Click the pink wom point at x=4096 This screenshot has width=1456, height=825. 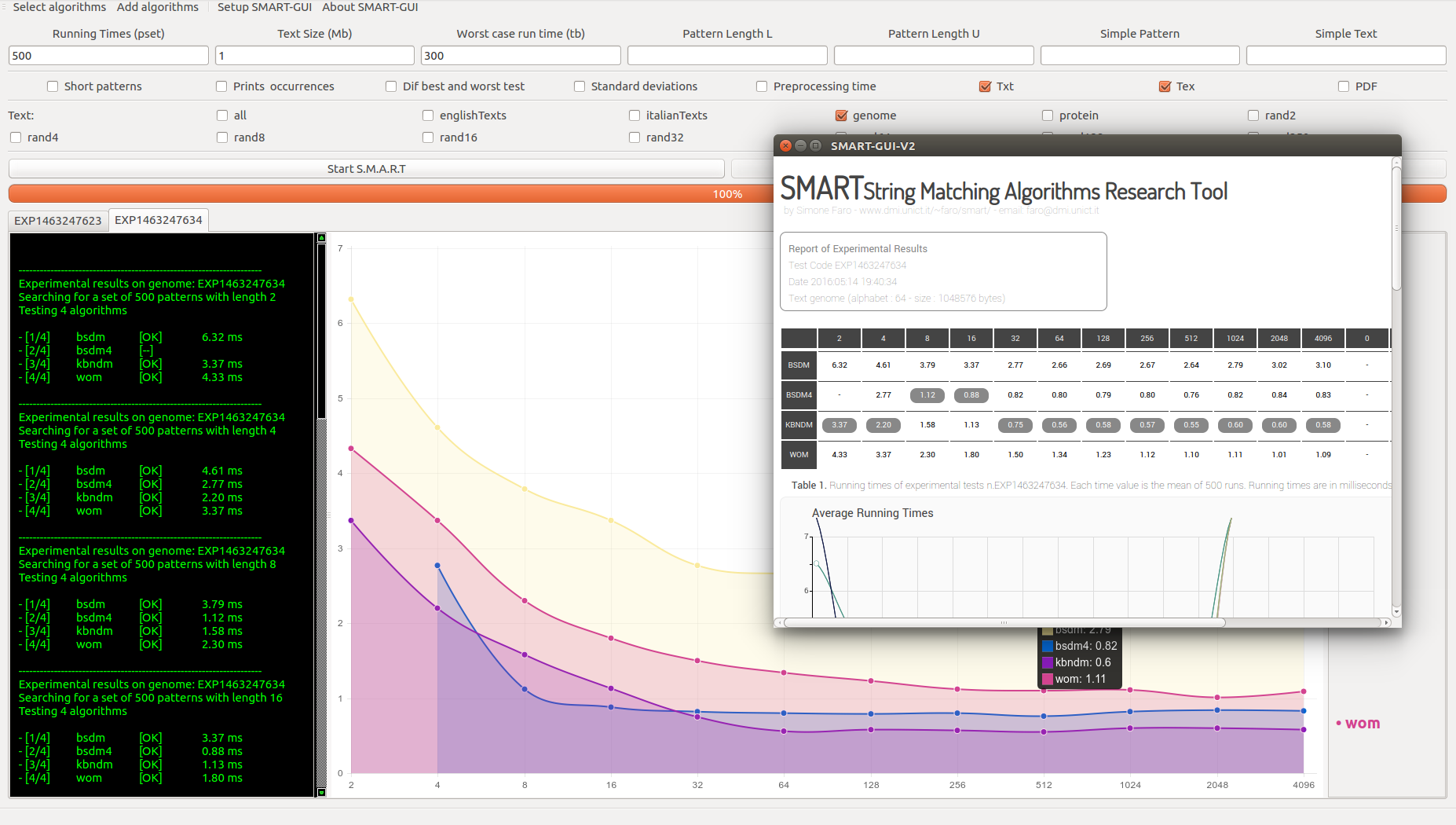[x=1304, y=692]
